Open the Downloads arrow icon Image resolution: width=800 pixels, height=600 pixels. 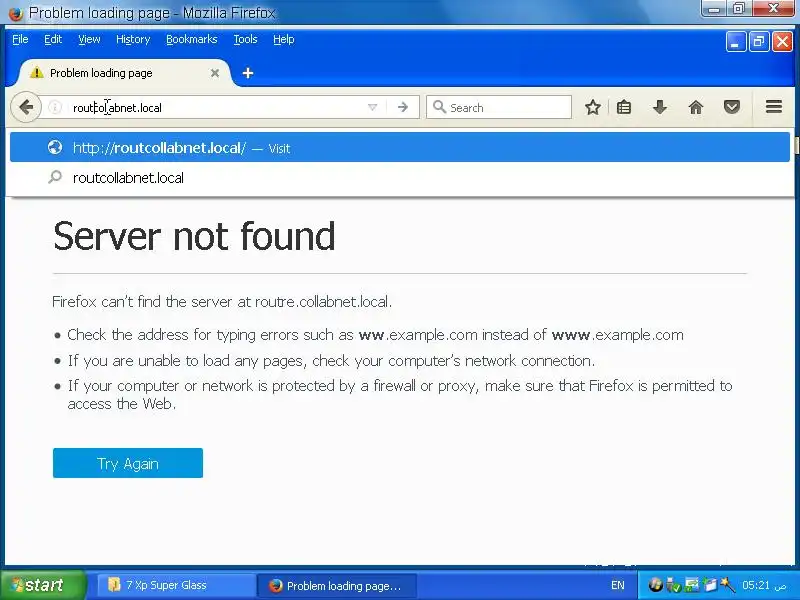click(x=660, y=107)
